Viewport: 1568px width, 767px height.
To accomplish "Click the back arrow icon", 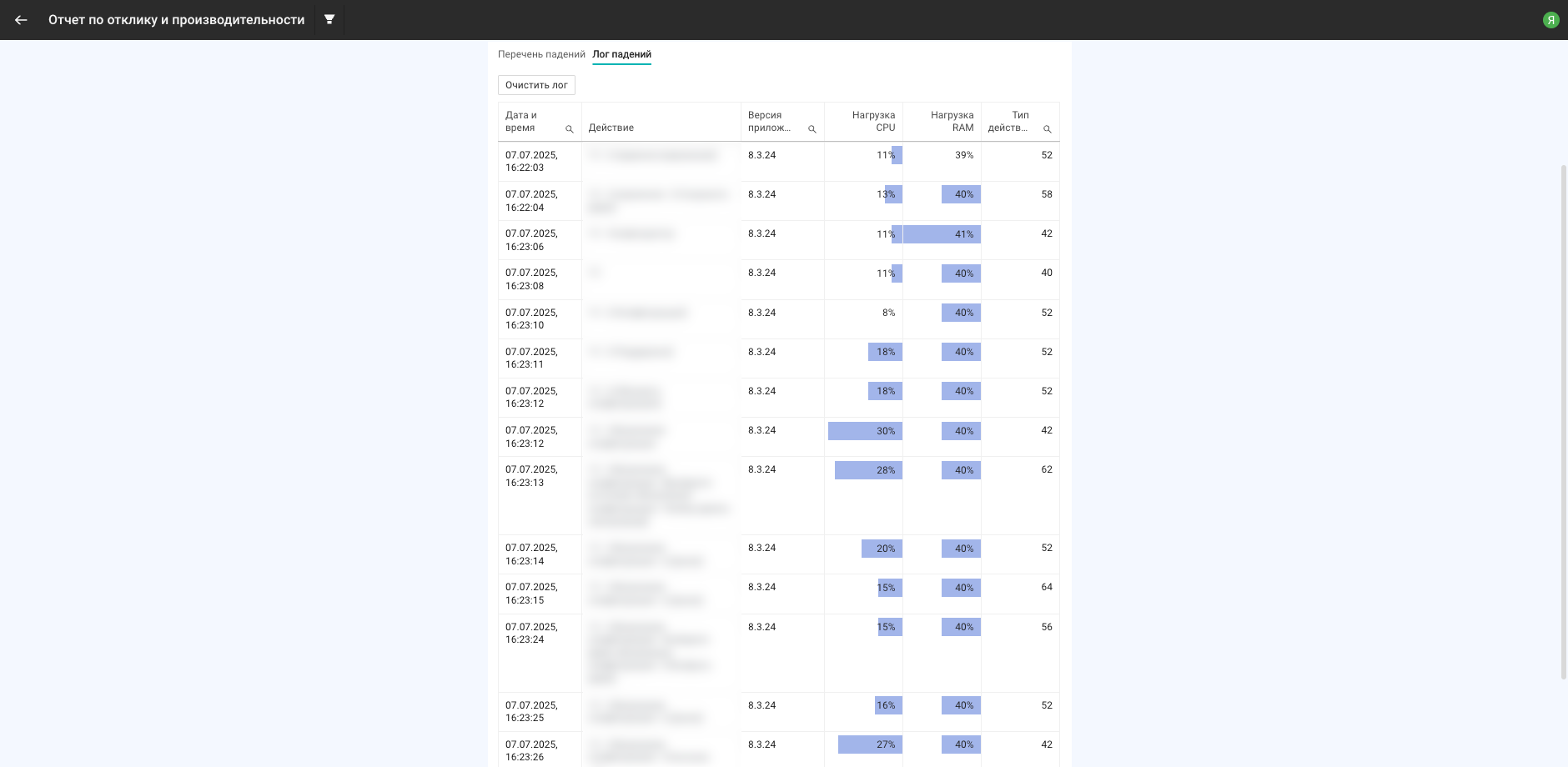I will pos(21,20).
